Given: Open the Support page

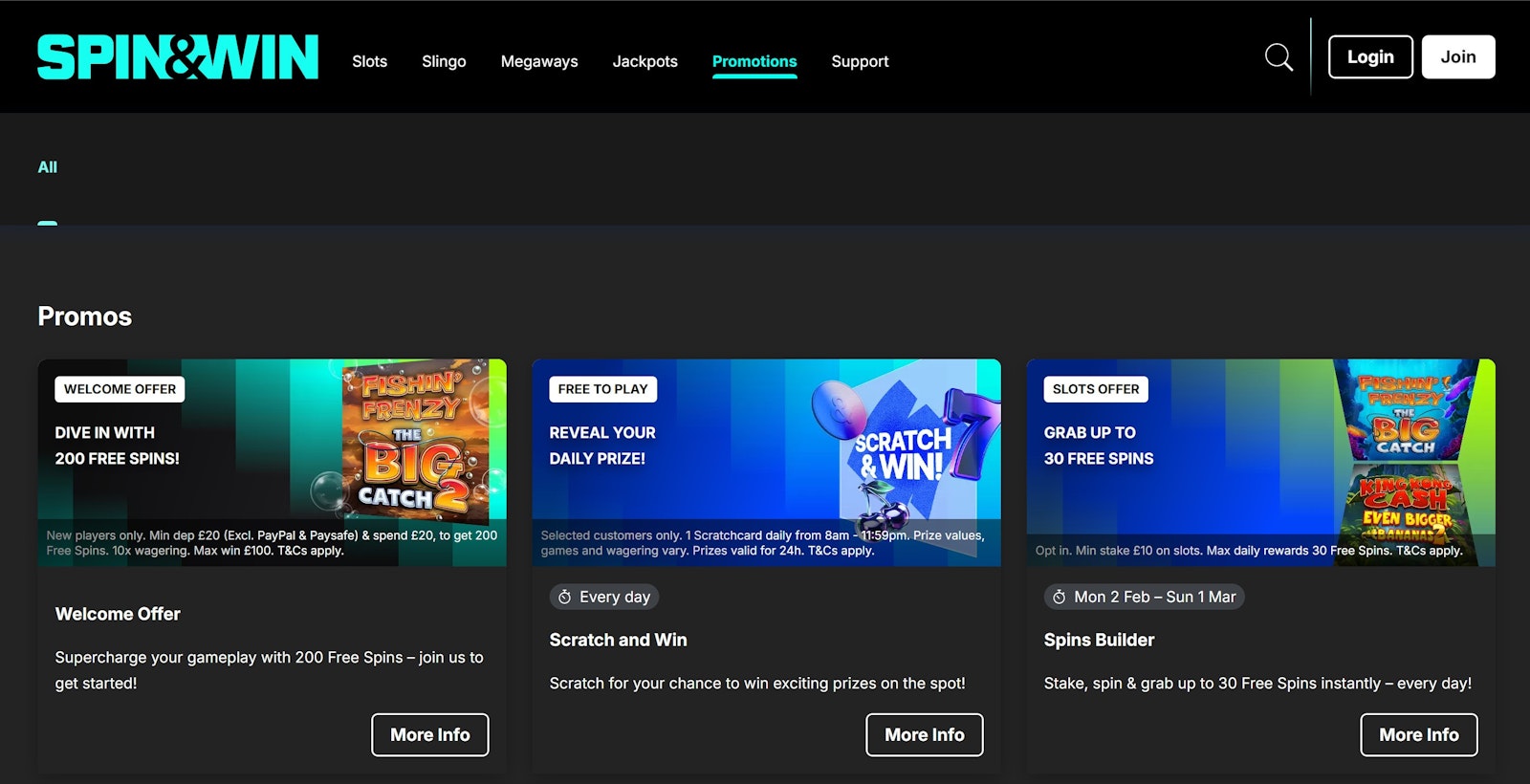Looking at the screenshot, I should click(x=860, y=61).
